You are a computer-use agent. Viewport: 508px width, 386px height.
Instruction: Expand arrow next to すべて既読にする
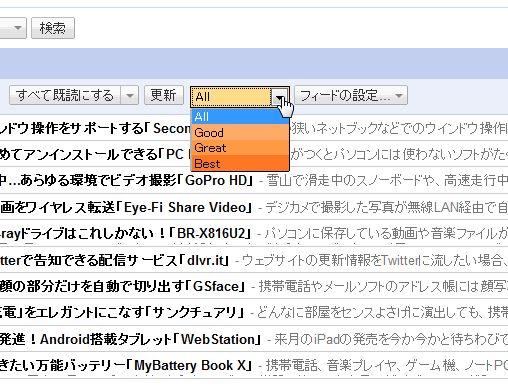(130, 95)
